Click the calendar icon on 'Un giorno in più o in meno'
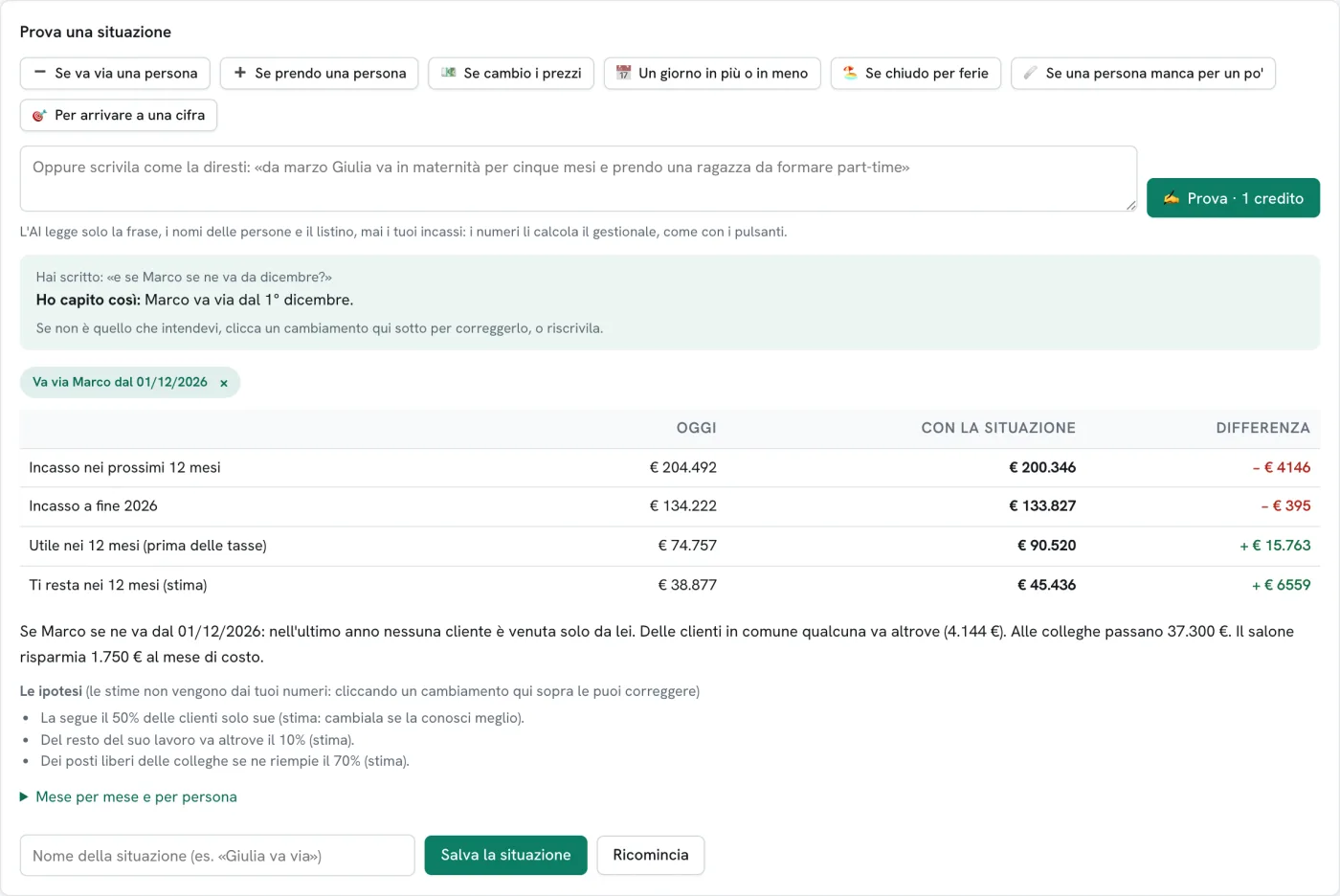This screenshot has height=896, width=1340. (623, 73)
